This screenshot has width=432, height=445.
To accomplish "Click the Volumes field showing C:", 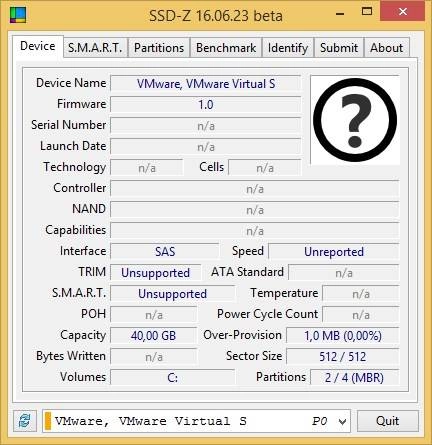I will click(x=172, y=378).
